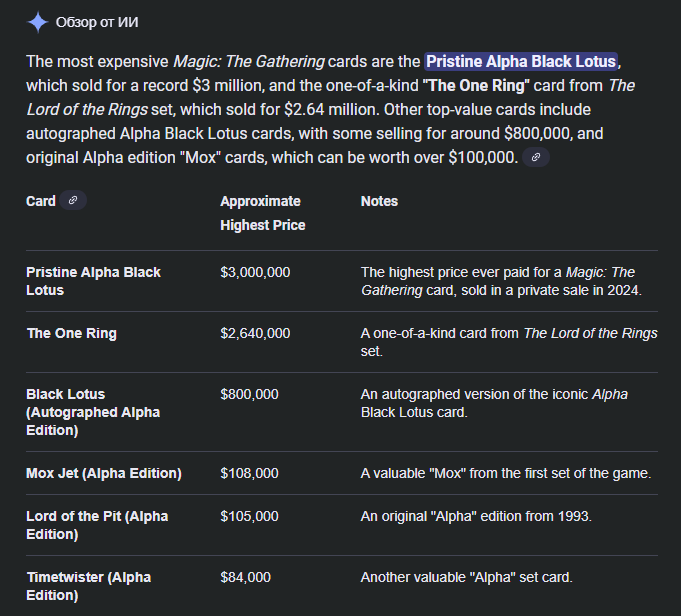Image resolution: width=681 pixels, height=616 pixels.
Task: Click the AI overview sparkle icon
Action: pos(37,22)
